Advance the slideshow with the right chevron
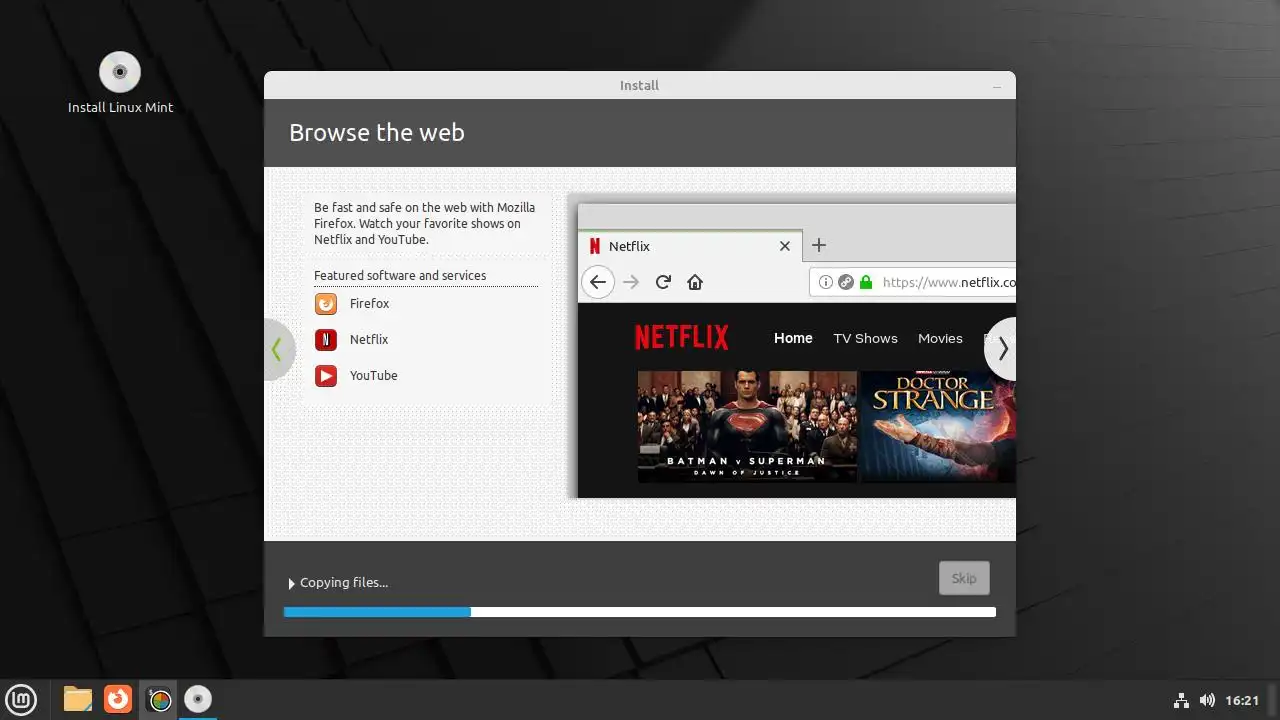This screenshot has height=720, width=1280. click(x=1001, y=349)
